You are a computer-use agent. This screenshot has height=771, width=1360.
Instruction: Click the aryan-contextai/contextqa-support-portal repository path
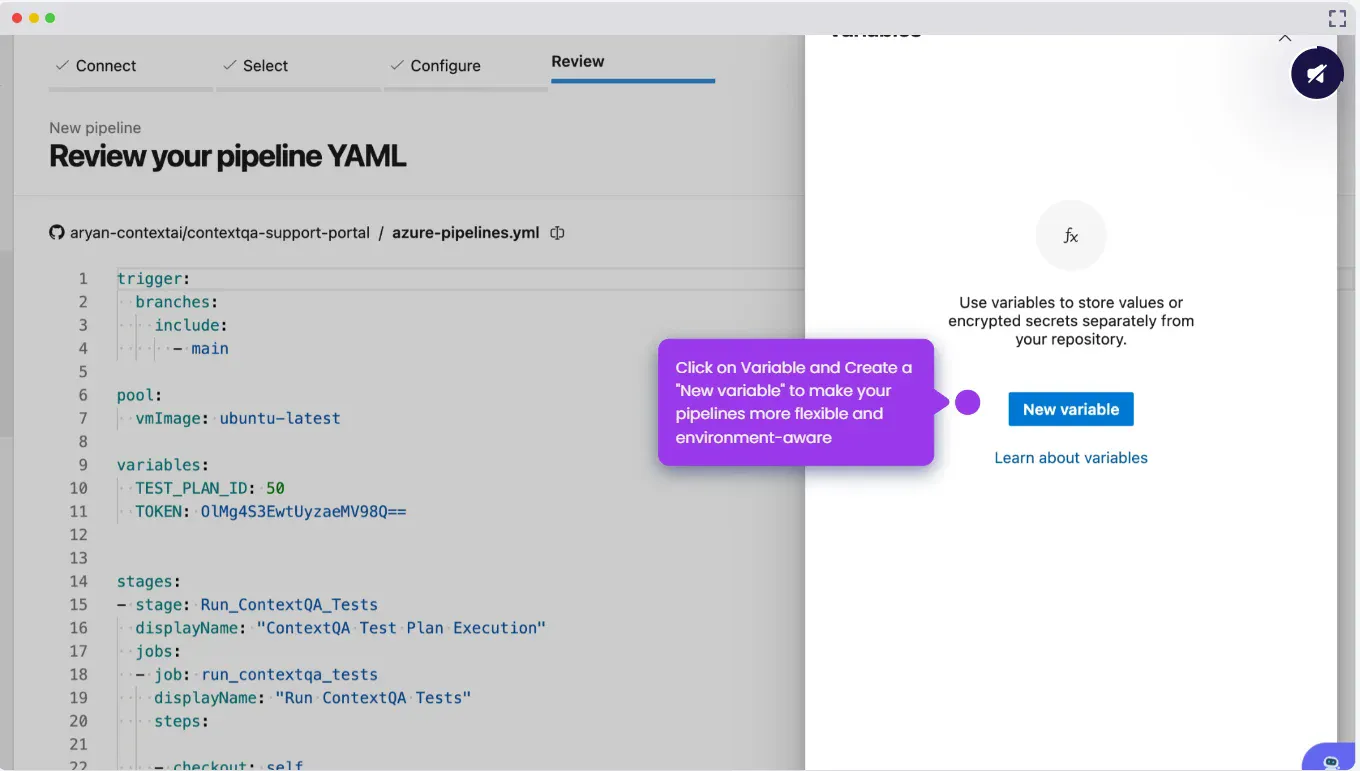coord(220,233)
